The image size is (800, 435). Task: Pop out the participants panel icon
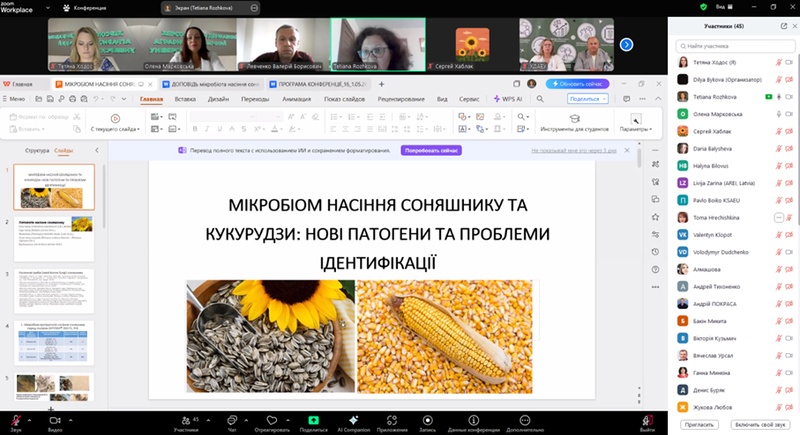[x=784, y=26]
